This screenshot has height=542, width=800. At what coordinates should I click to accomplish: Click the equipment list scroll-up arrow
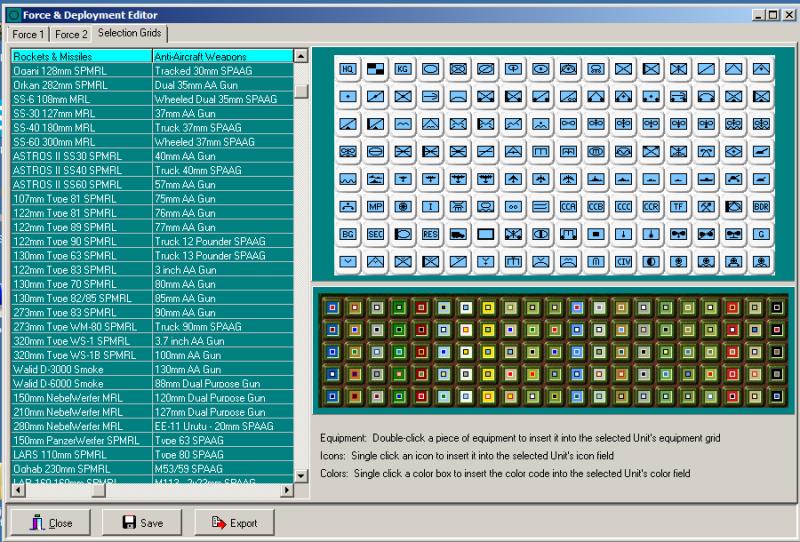click(x=301, y=56)
